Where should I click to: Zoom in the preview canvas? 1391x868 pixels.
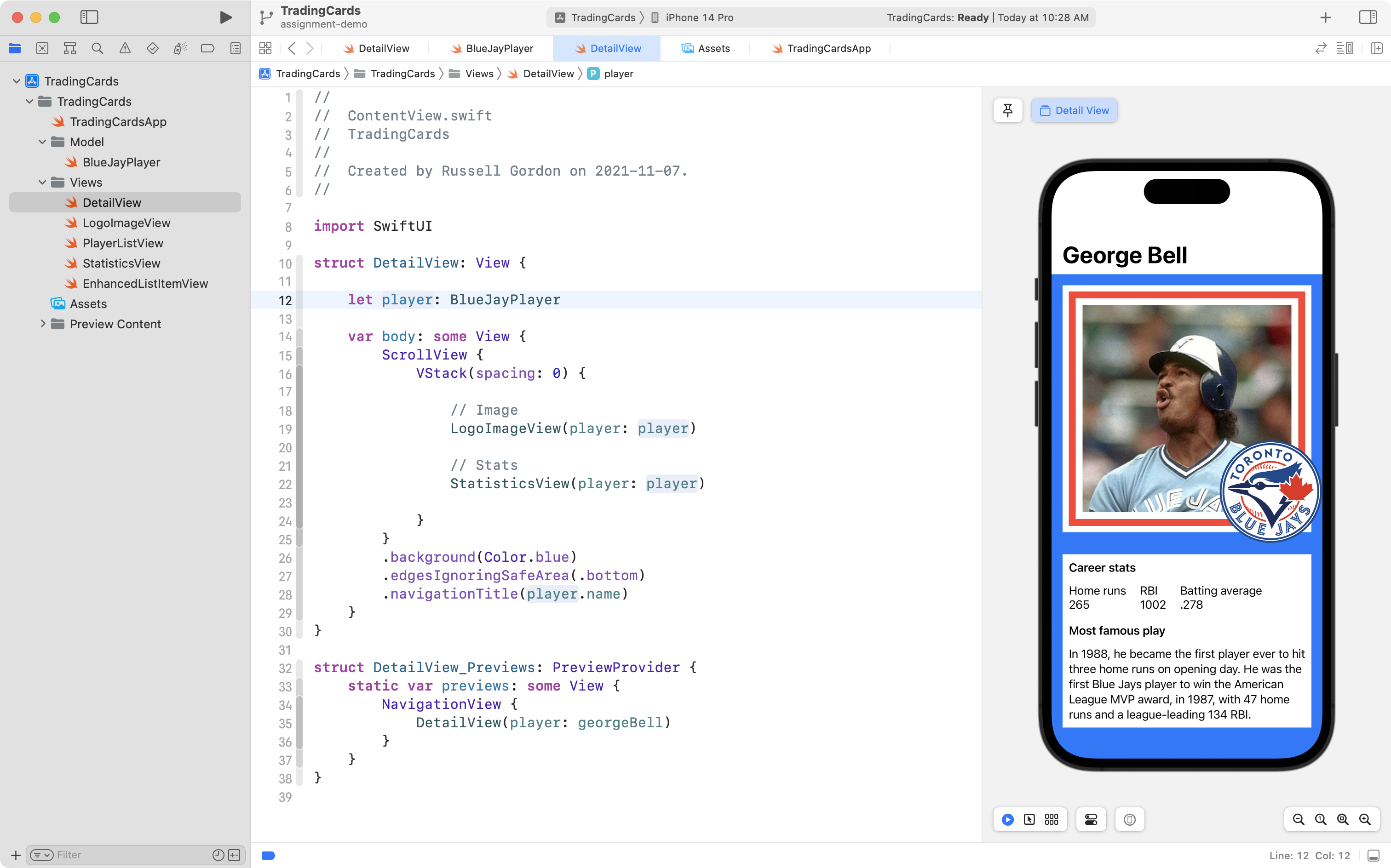click(x=1365, y=819)
